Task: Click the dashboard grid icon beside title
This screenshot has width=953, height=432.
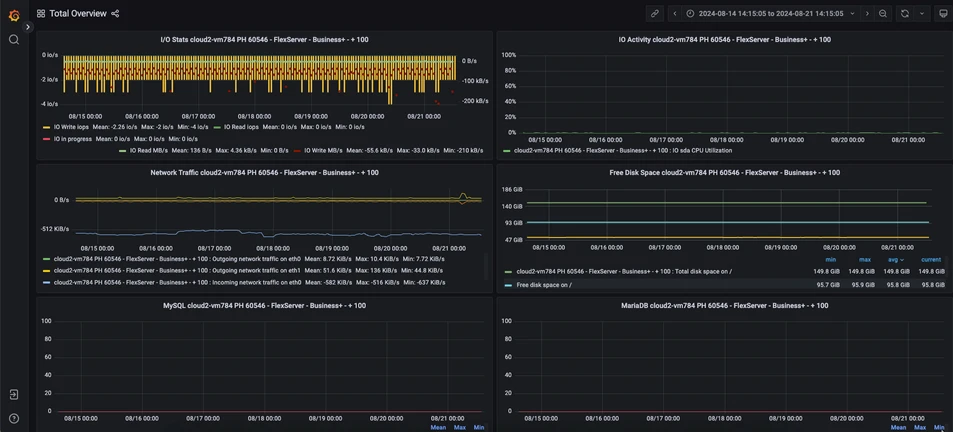Action: pyautogui.click(x=41, y=14)
